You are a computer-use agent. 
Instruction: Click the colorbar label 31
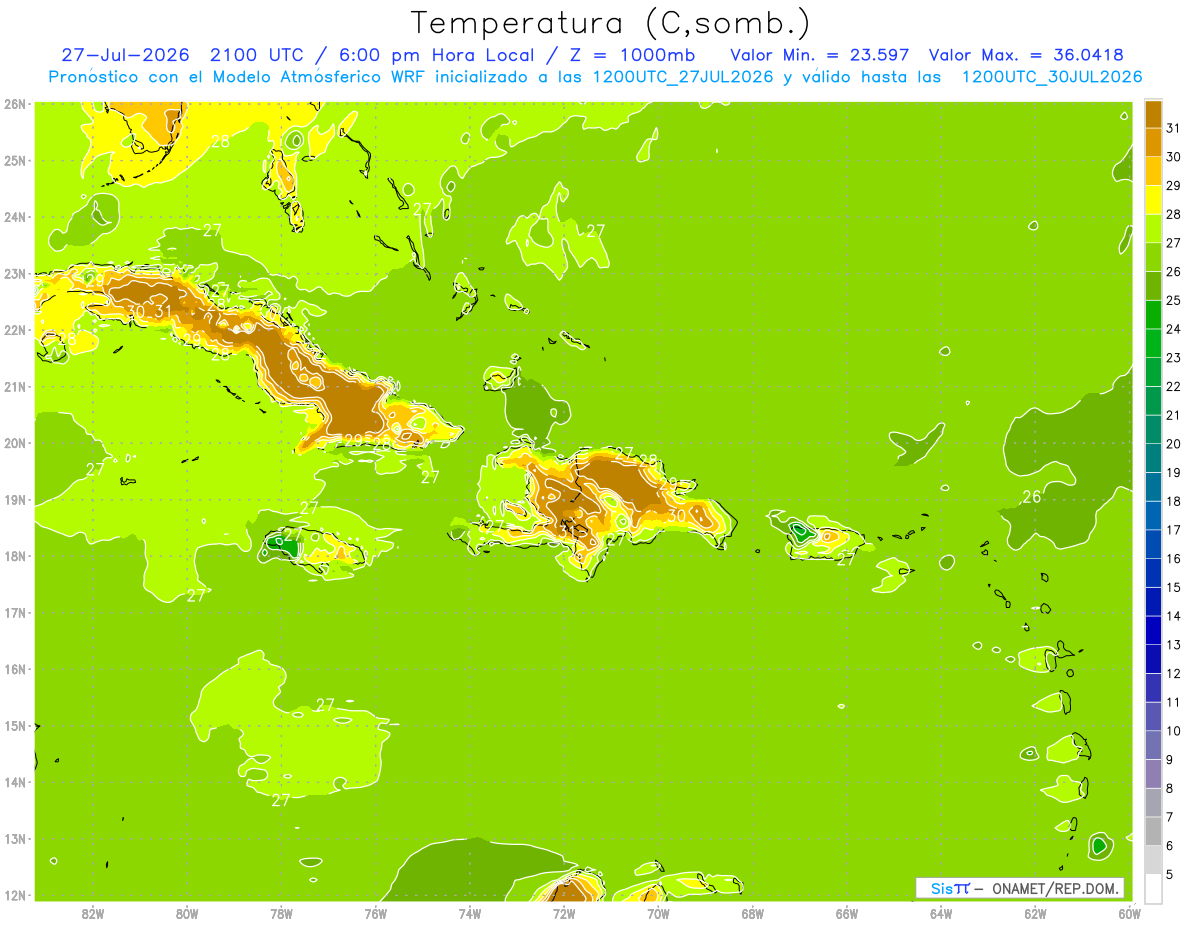point(1173,128)
